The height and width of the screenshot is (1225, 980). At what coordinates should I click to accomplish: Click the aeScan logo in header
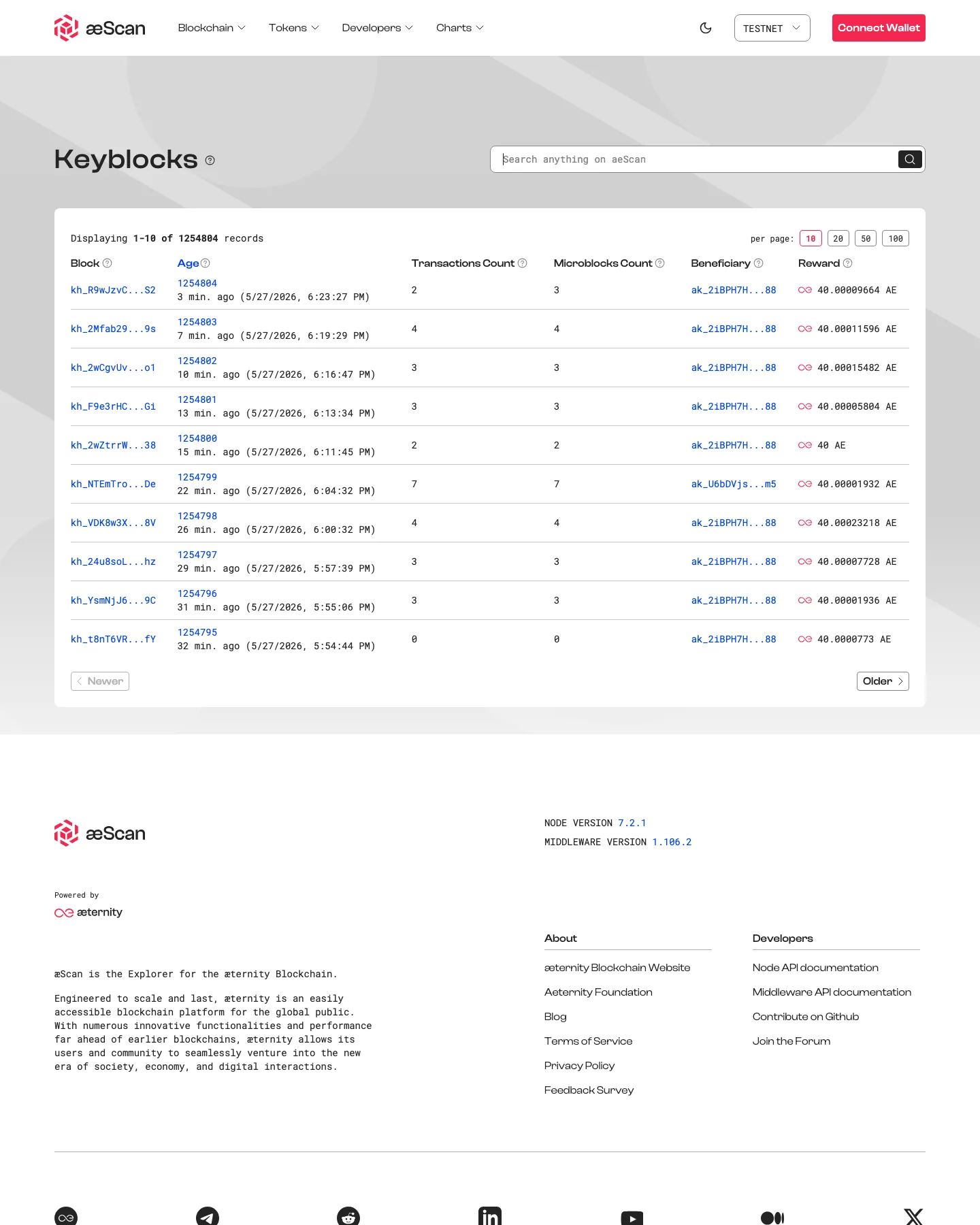[x=100, y=28]
